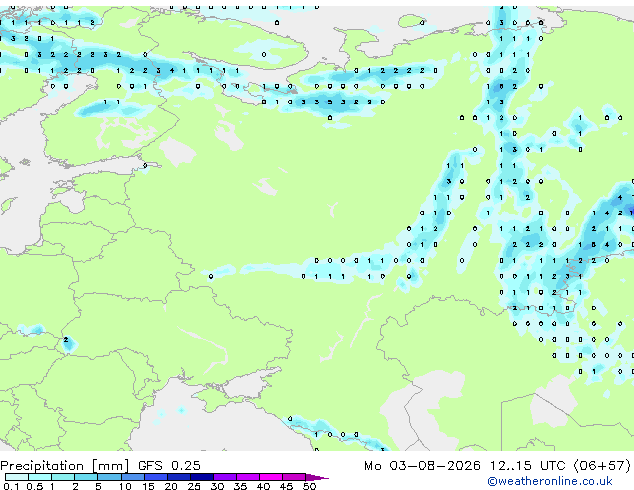634x490 pixels.
Task: Pick the 35–40 mm legend swatch
Action: pyautogui.click(x=247, y=477)
